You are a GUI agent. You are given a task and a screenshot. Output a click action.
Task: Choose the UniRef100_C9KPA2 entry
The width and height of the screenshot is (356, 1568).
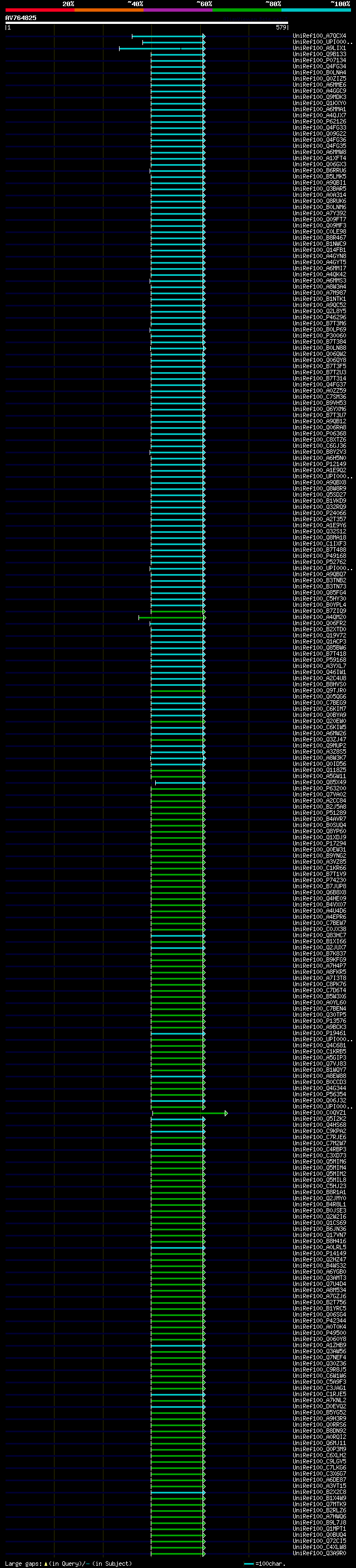point(319,1131)
